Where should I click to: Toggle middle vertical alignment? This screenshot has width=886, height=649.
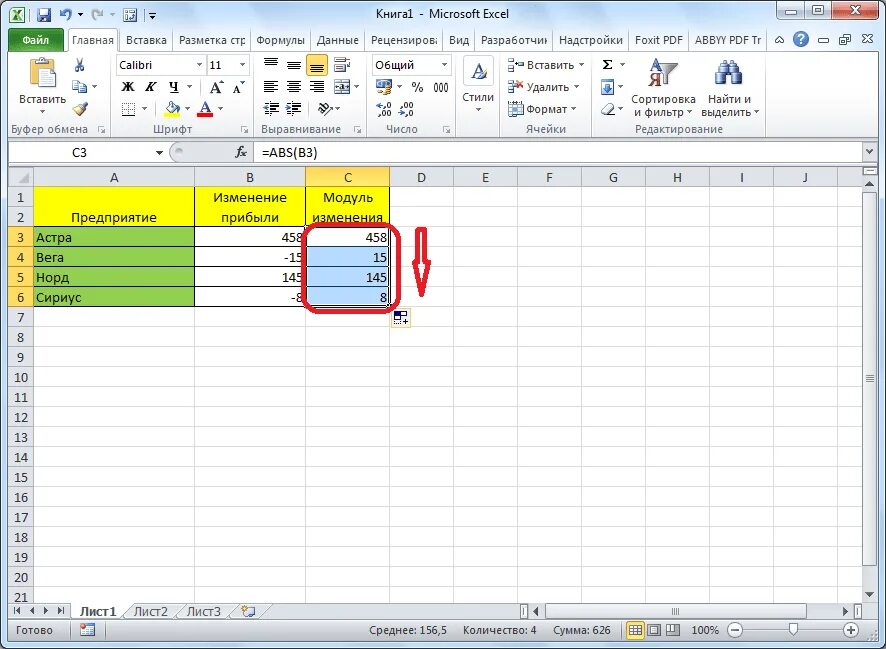[294, 65]
